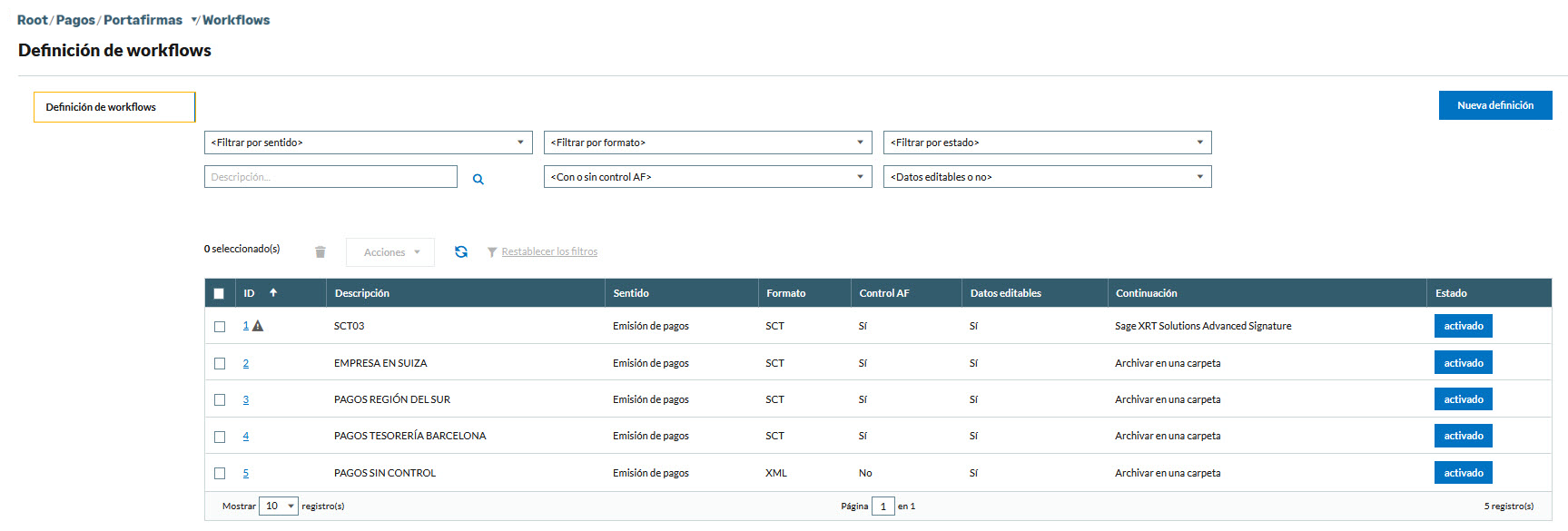Image resolution: width=1568 pixels, height=531 pixels.
Task: Select the Definición de workflows tab
Action: (x=114, y=107)
